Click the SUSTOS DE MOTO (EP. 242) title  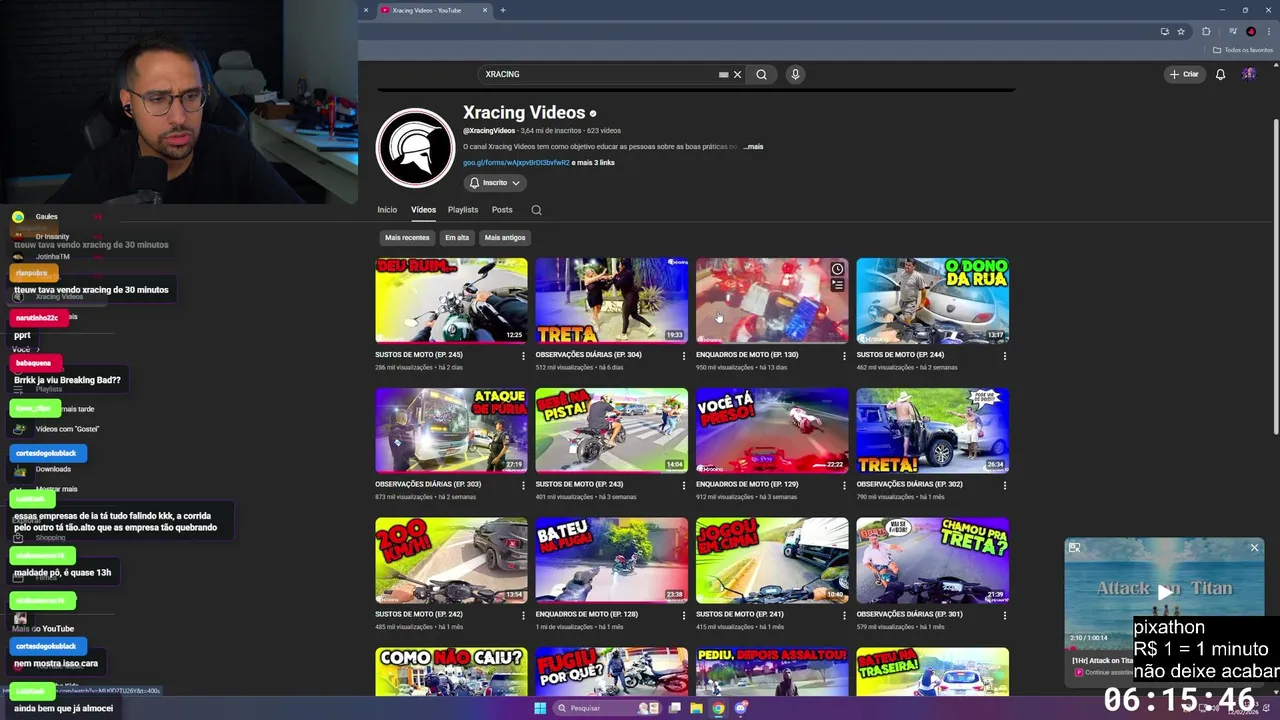point(419,614)
